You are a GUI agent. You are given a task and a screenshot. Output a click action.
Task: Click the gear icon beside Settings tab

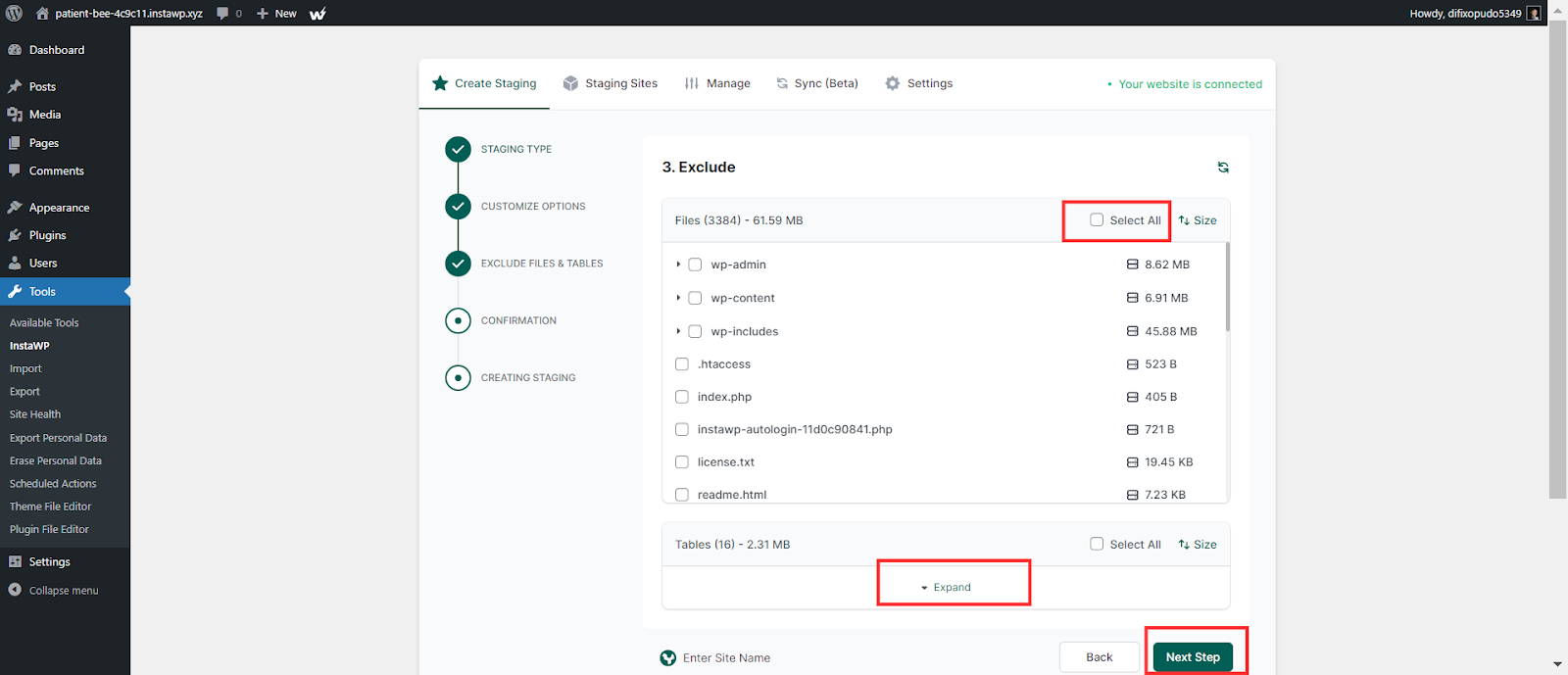892,83
